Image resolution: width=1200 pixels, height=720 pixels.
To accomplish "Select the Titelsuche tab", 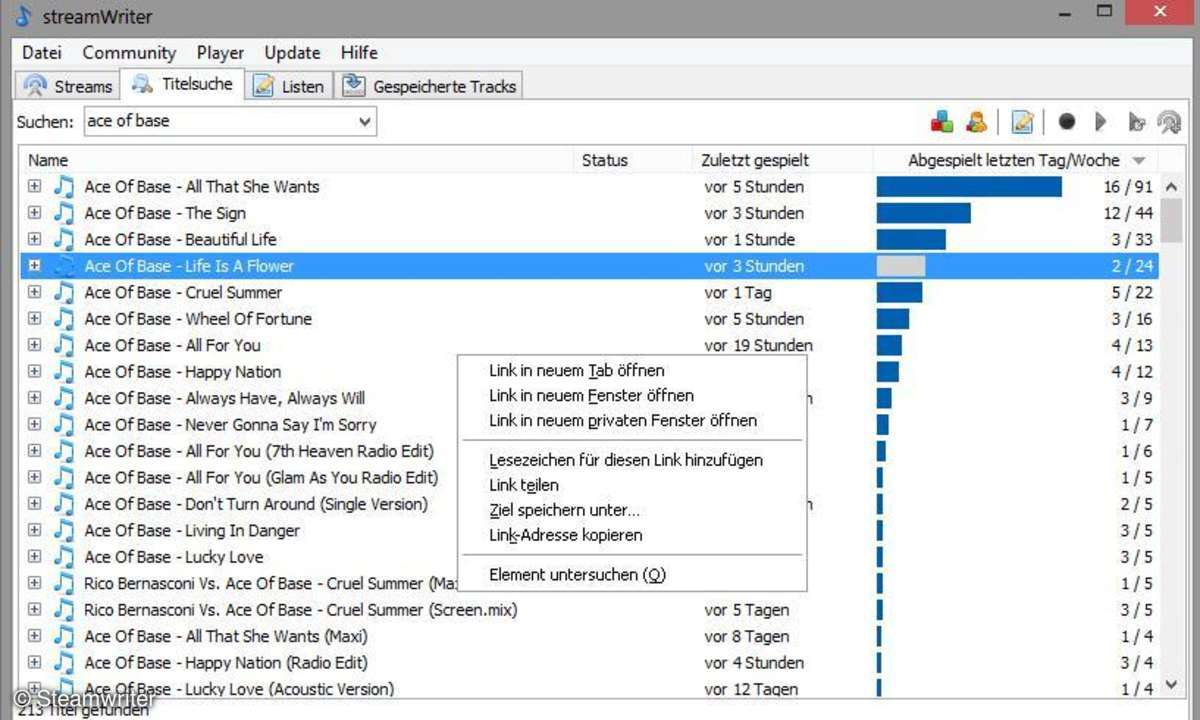I will click(x=182, y=85).
